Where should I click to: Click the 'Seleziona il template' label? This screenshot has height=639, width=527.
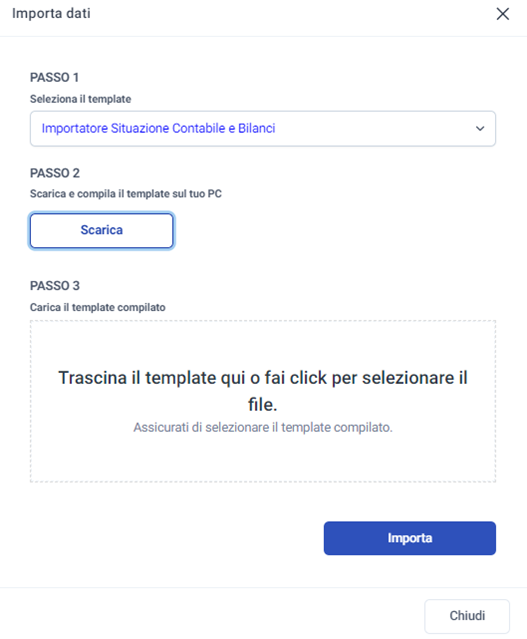[x=81, y=99]
